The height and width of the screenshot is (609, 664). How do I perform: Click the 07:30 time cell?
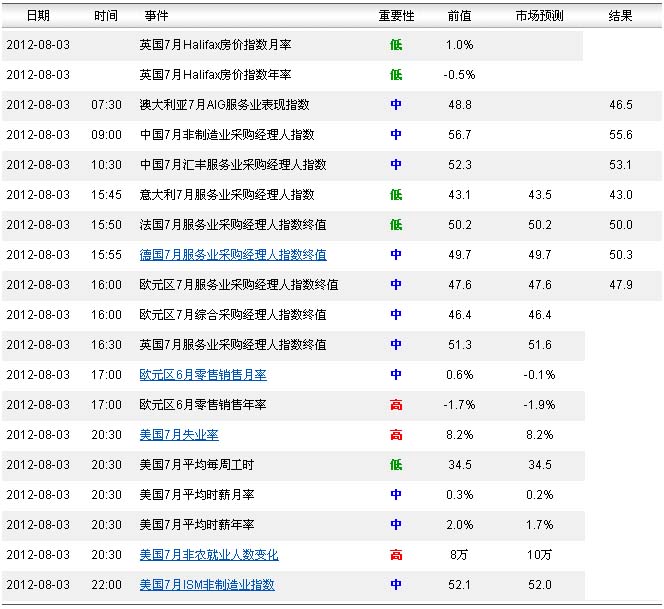[x=106, y=105]
